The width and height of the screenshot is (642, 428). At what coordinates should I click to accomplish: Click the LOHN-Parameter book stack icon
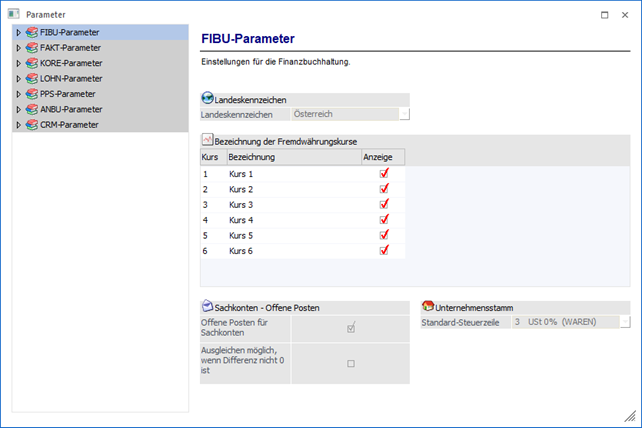click(x=32, y=78)
